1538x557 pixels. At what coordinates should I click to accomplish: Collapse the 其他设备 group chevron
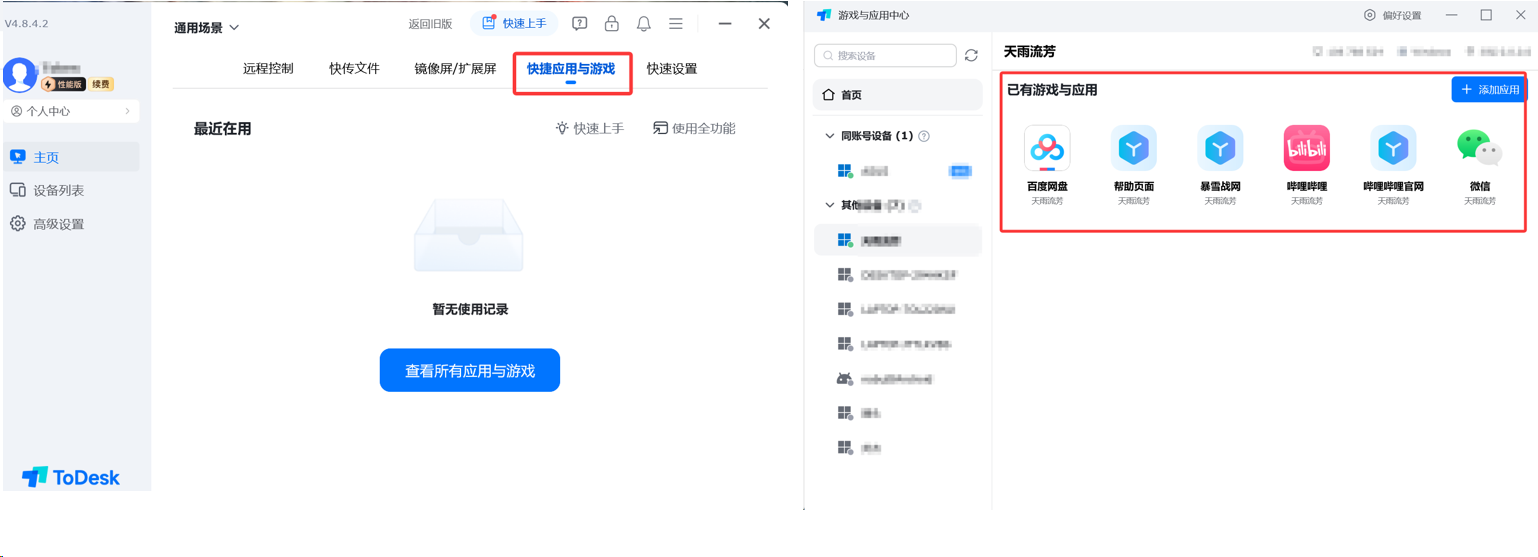(x=829, y=205)
